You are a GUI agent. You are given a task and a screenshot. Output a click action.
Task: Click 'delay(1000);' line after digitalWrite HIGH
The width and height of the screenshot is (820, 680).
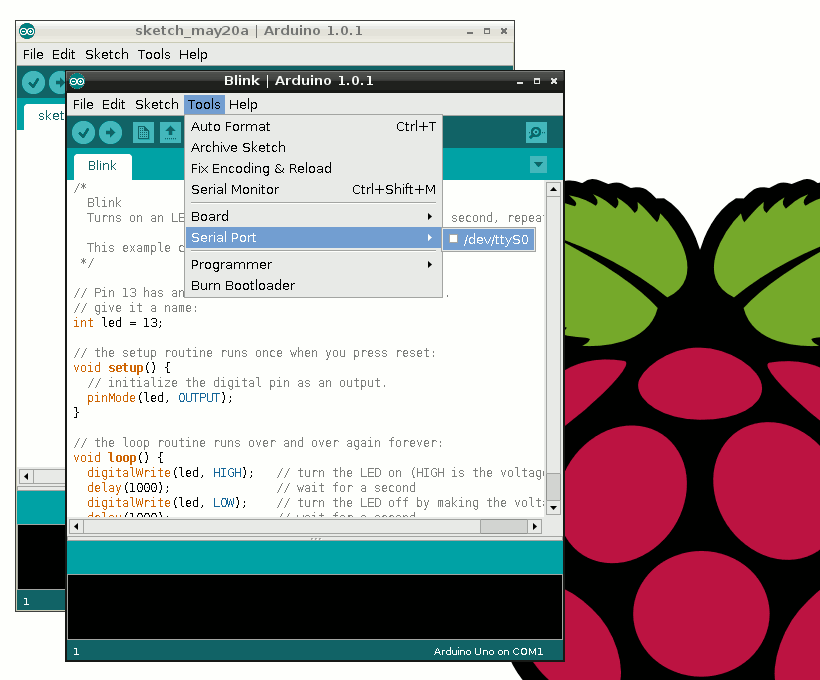[128, 488]
